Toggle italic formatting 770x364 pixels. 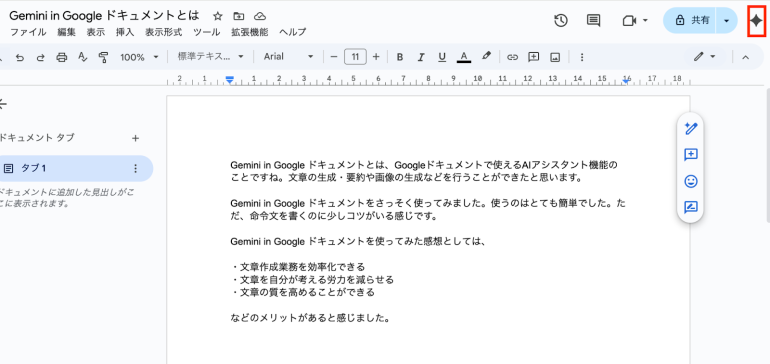click(421, 57)
